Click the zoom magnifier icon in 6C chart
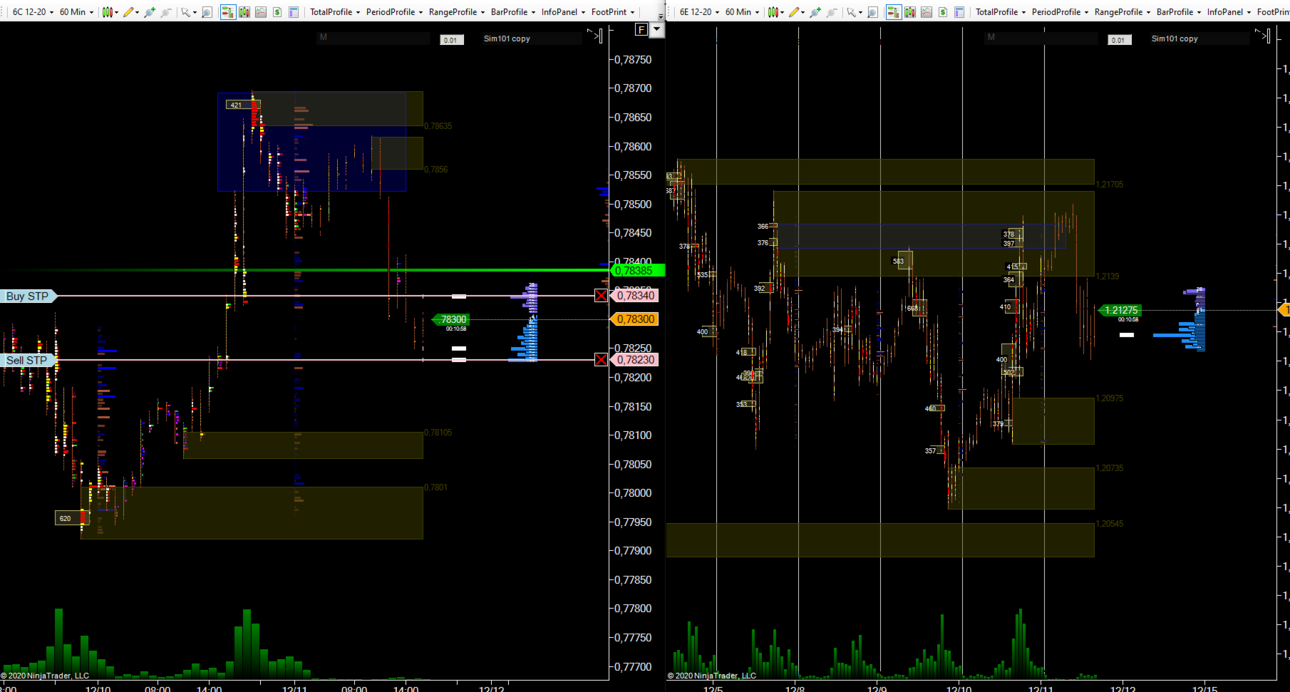 pos(207,12)
